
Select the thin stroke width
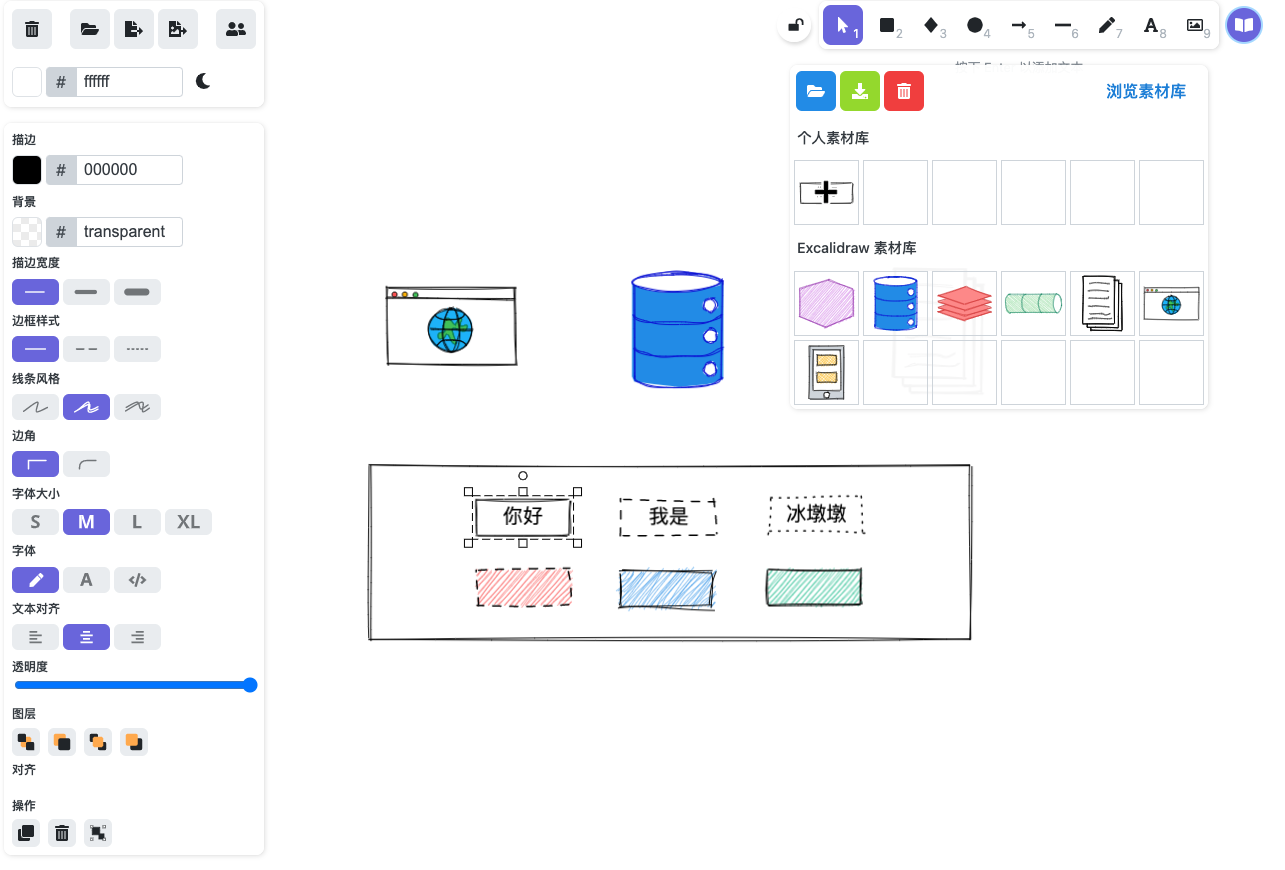[x=35, y=292]
